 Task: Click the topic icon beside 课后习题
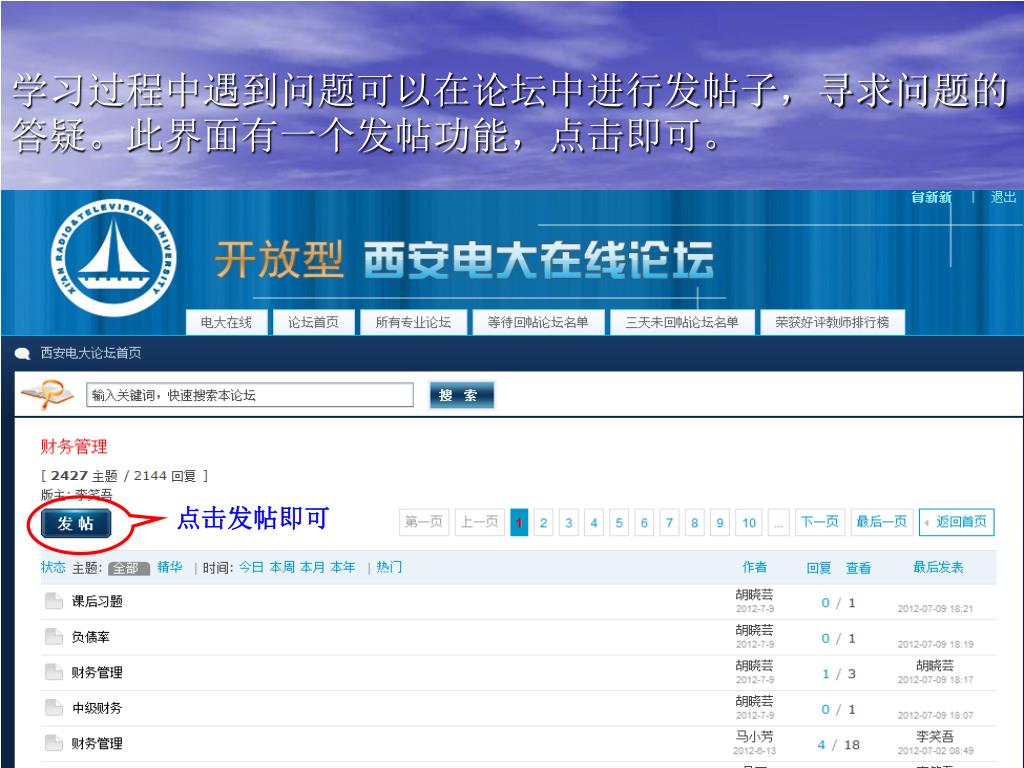pos(54,601)
